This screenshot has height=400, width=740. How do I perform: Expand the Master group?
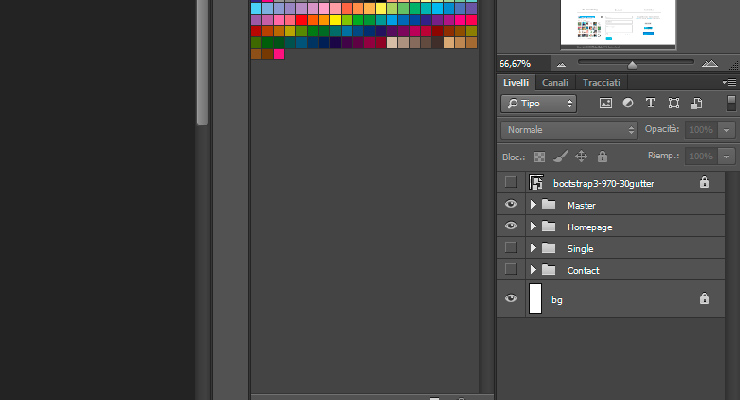[x=533, y=204]
